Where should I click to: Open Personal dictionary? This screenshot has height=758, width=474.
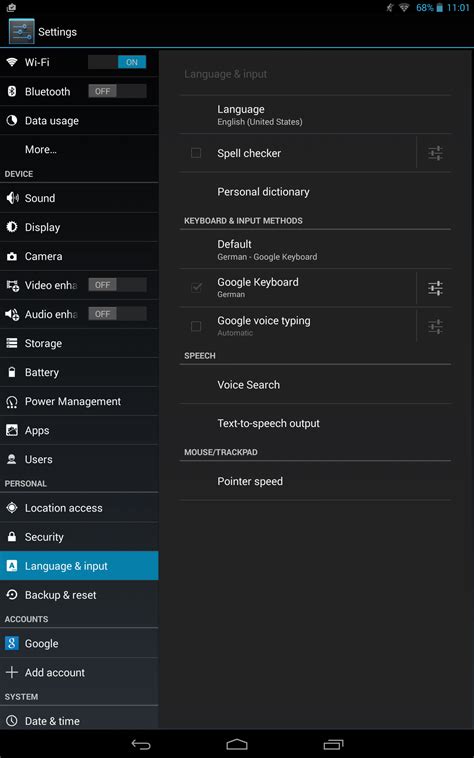coord(315,192)
